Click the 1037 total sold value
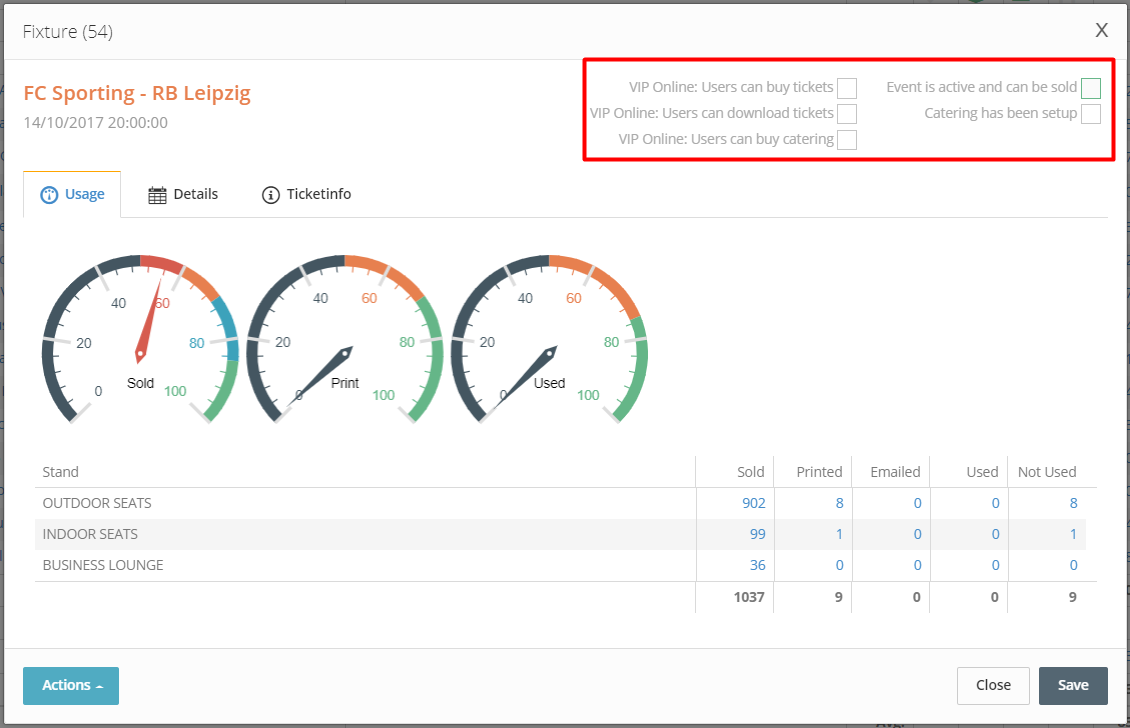The width and height of the screenshot is (1130, 728). coord(749,597)
